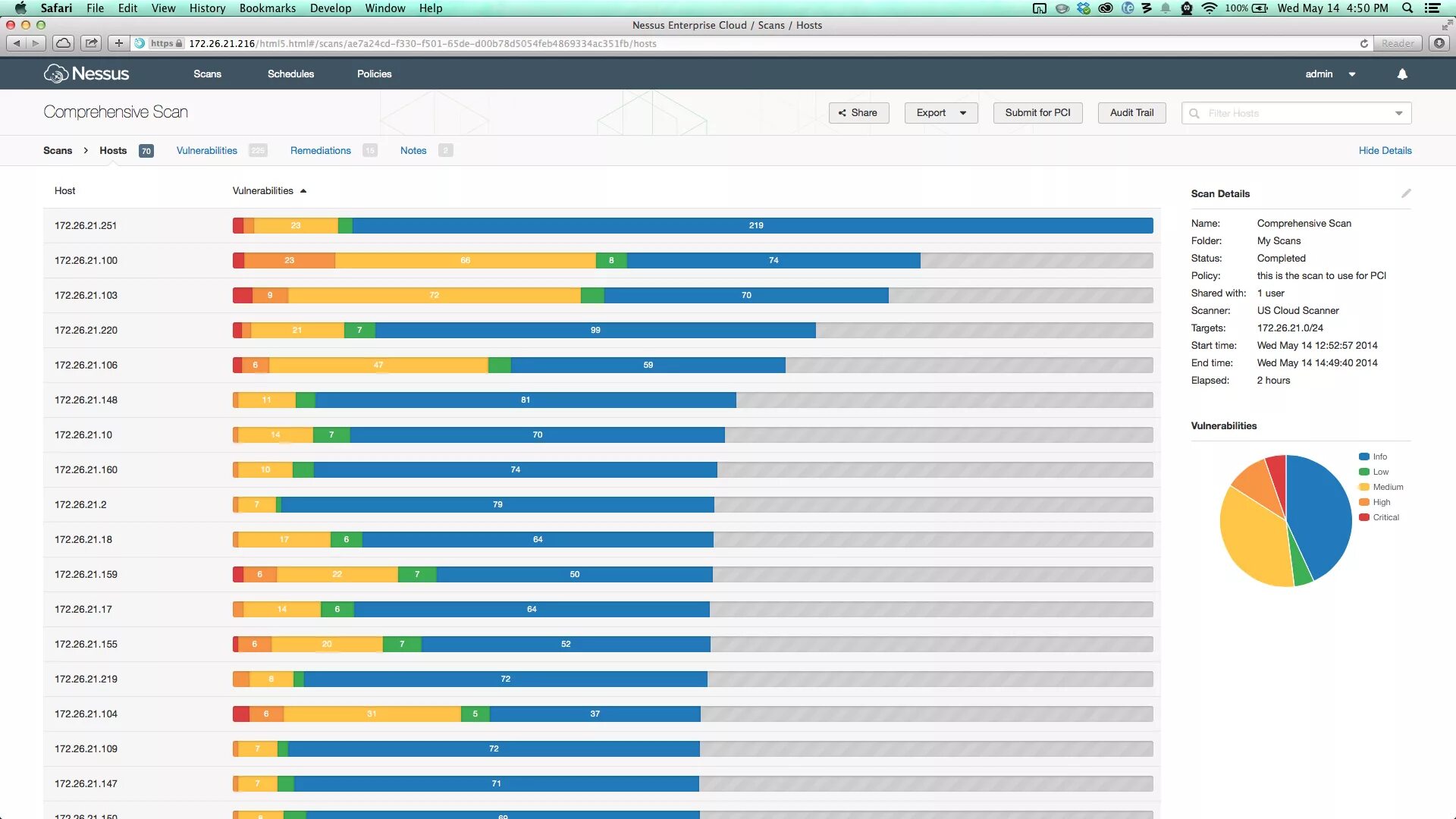Switch to the Vulnerabilities tab

(207, 150)
